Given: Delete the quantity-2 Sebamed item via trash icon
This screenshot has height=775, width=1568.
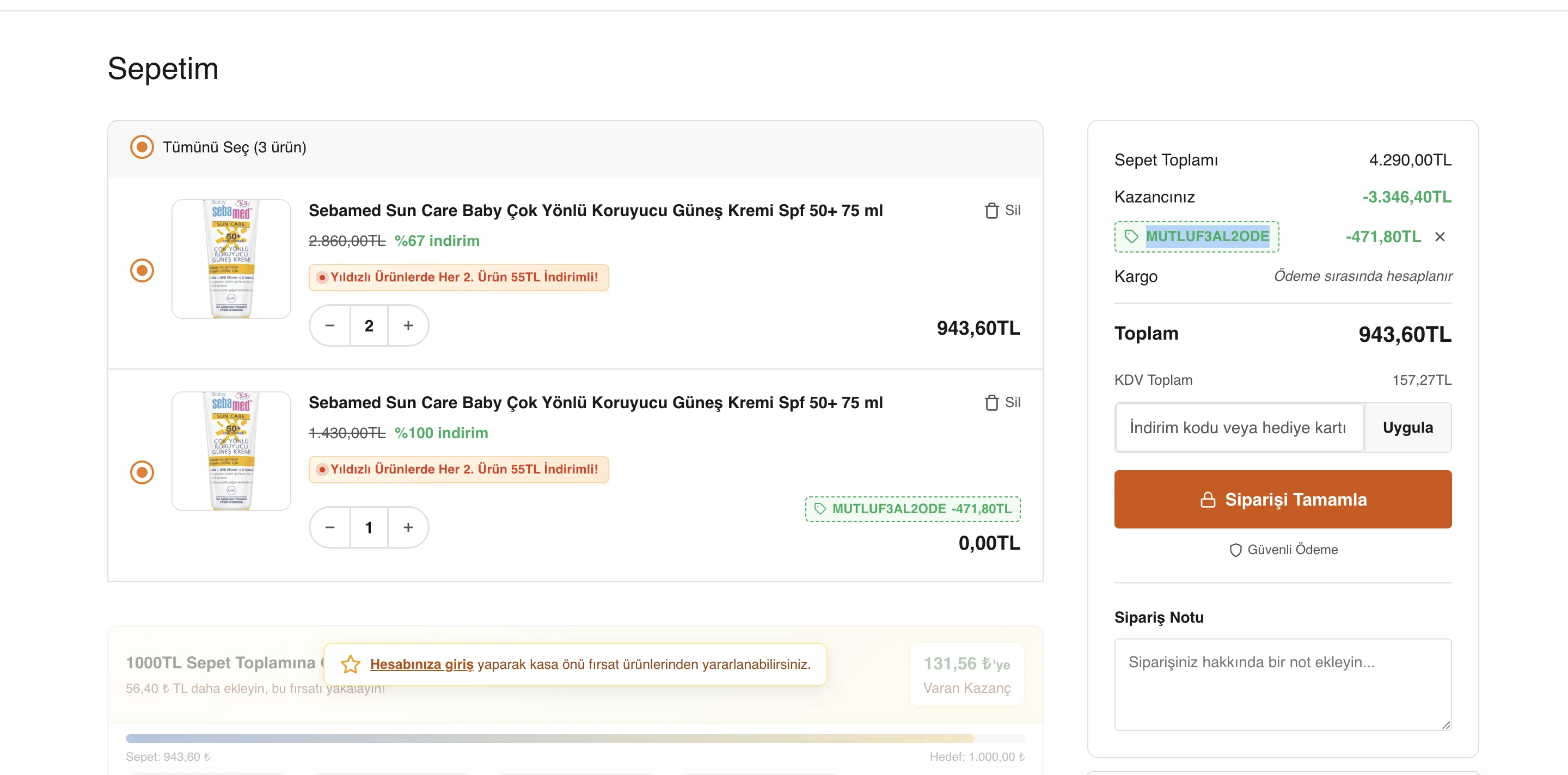Looking at the screenshot, I should point(991,211).
